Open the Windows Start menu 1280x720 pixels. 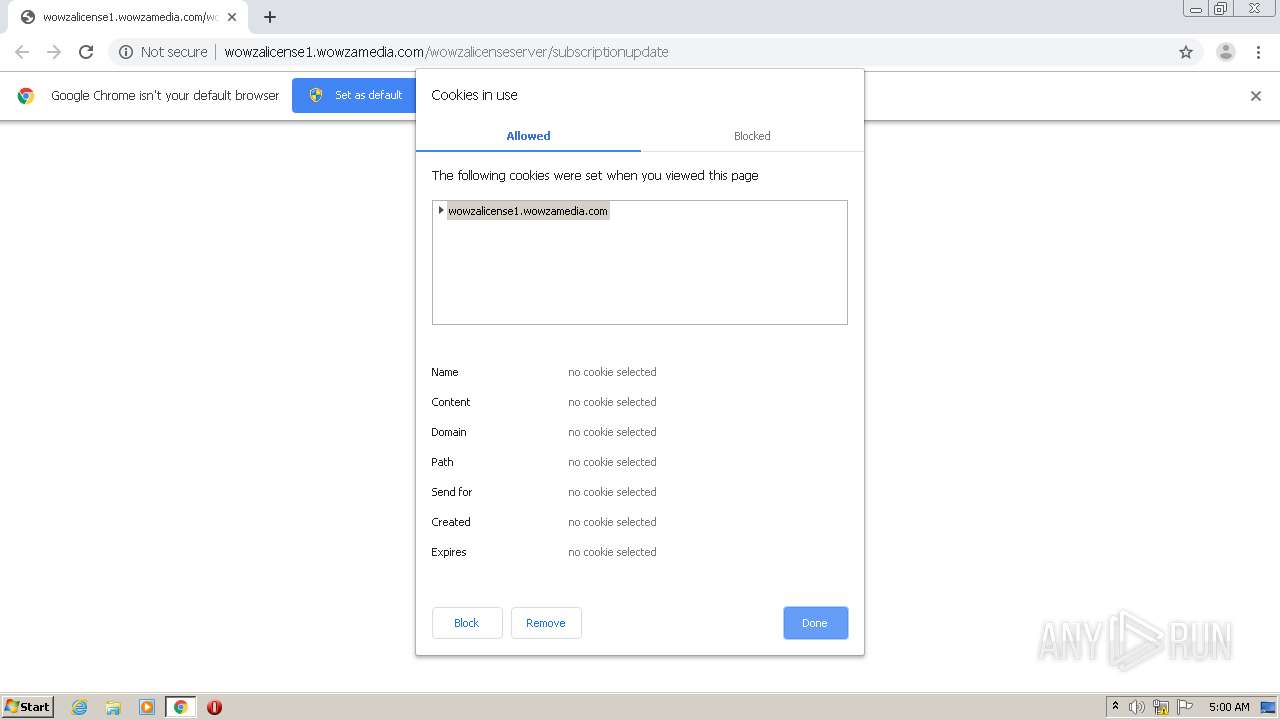coord(27,706)
